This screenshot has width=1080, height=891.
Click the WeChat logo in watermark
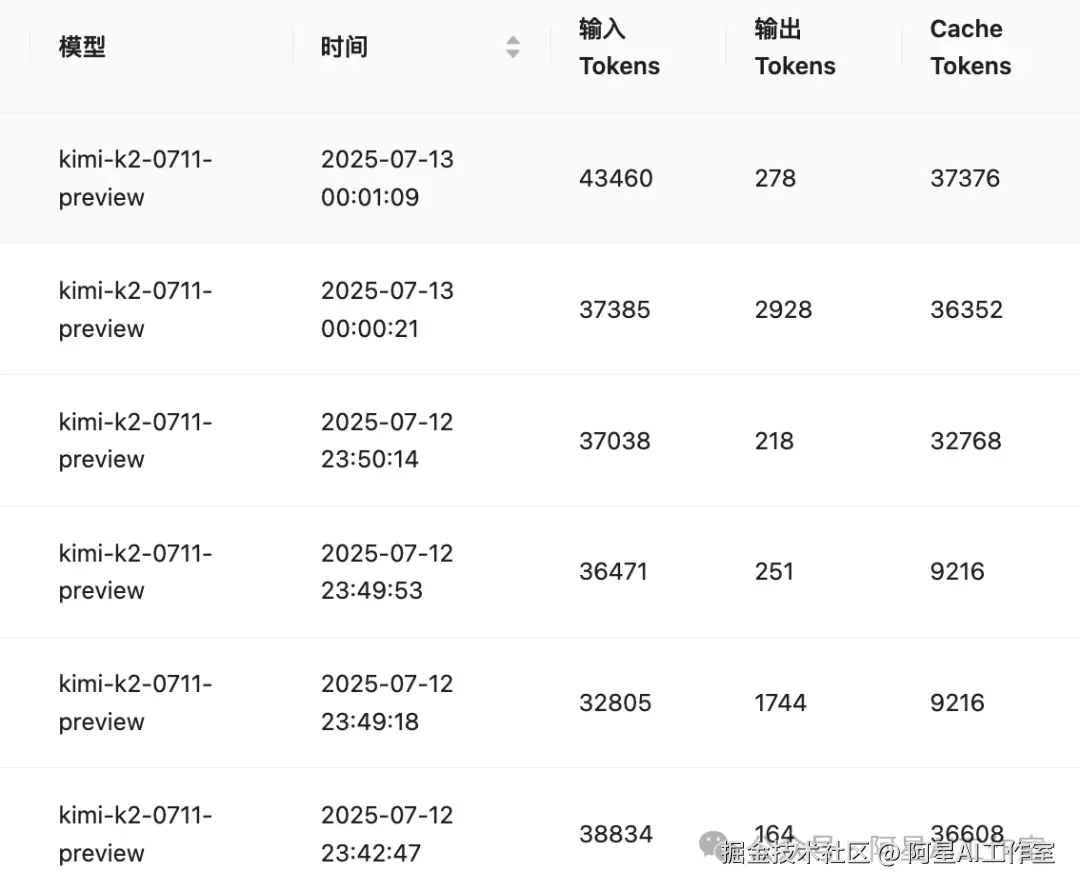tap(714, 844)
